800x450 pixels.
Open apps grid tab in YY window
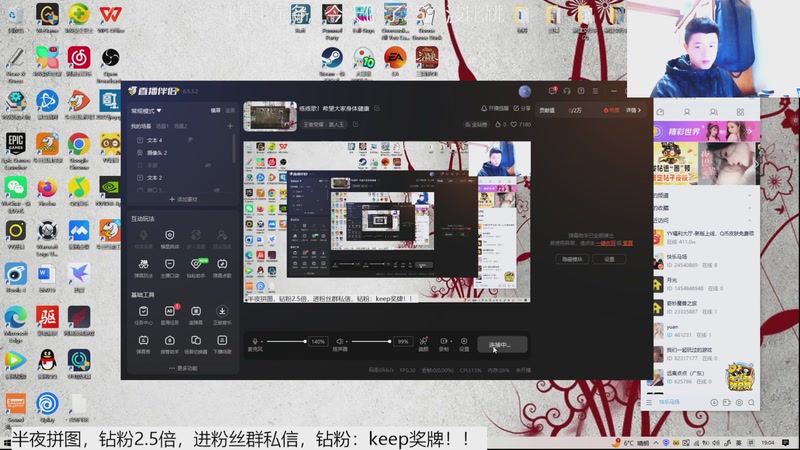740,112
